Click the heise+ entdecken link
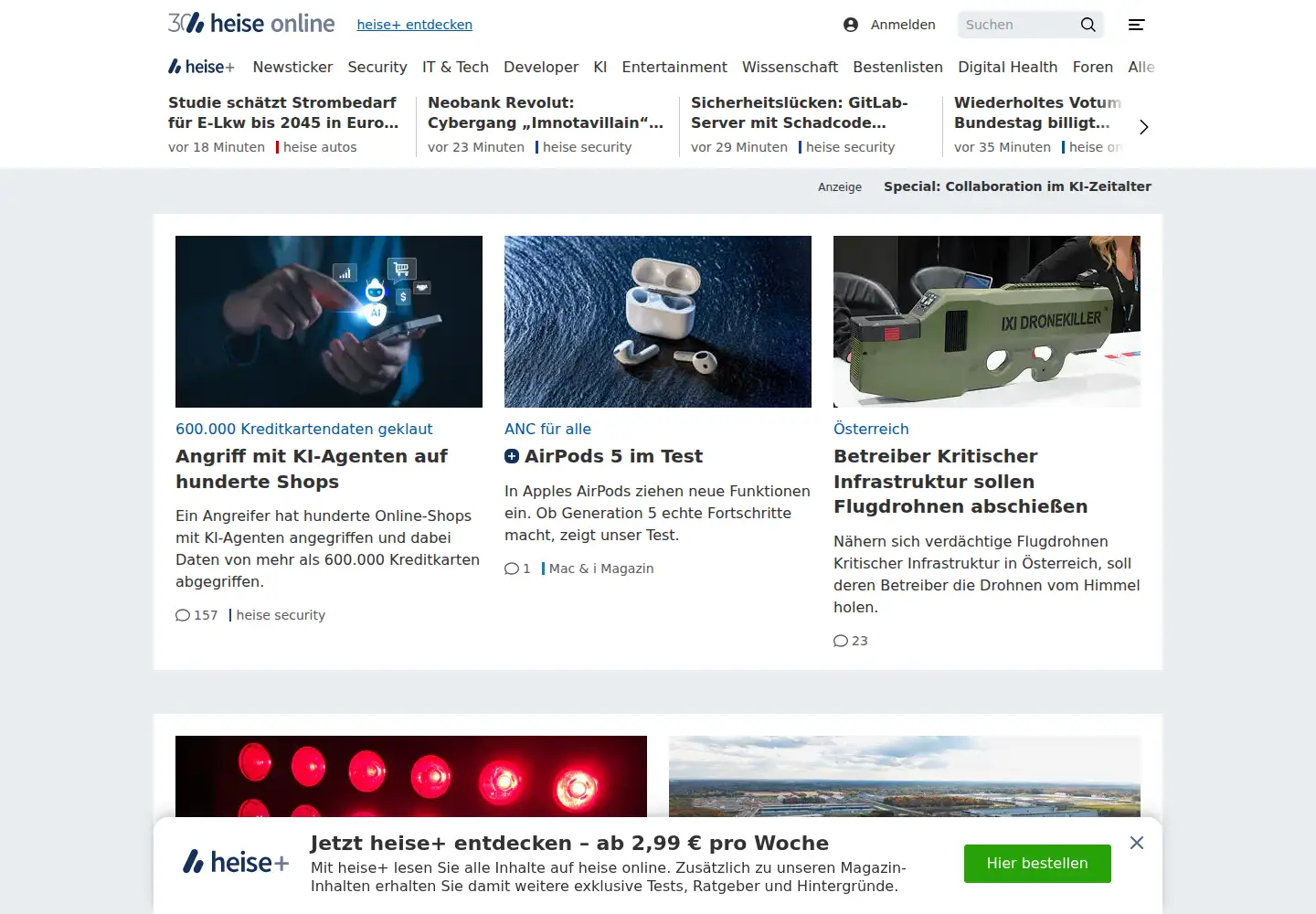Viewport: 1316px width, 914px height. point(415,25)
